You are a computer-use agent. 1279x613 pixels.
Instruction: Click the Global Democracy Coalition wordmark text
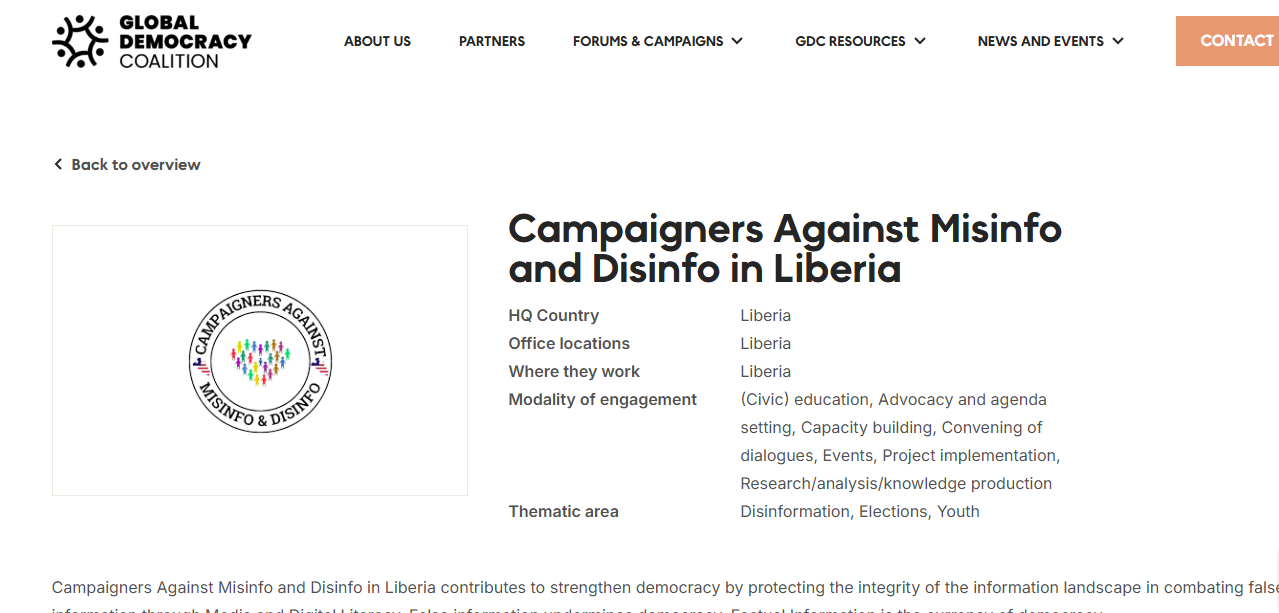click(185, 41)
